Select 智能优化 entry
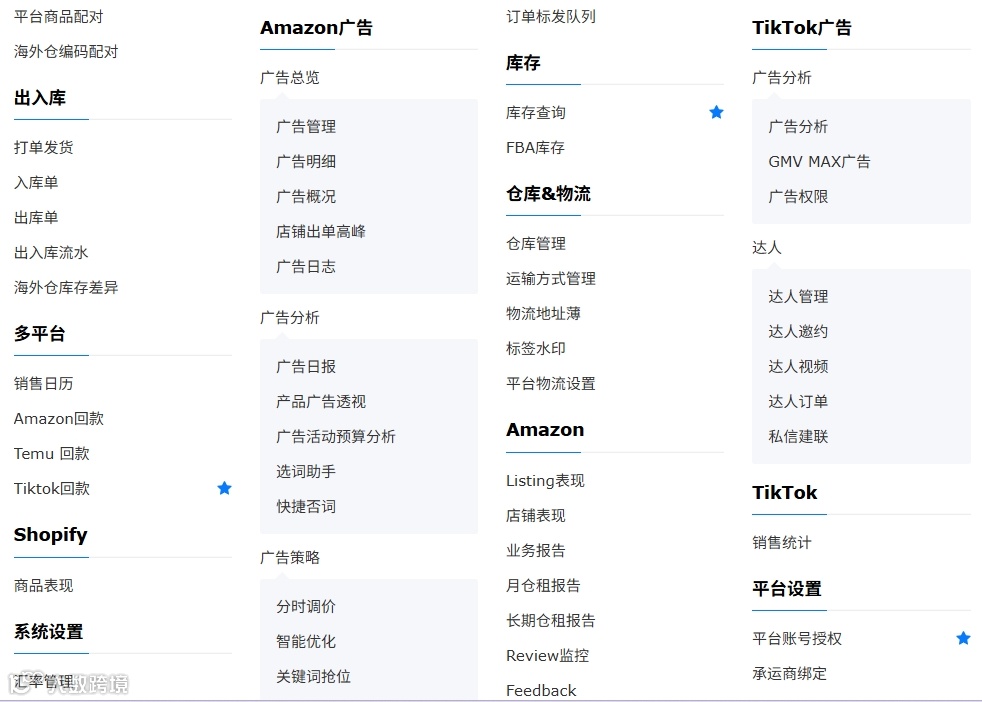Viewport: 982px width, 702px height. tap(306, 641)
